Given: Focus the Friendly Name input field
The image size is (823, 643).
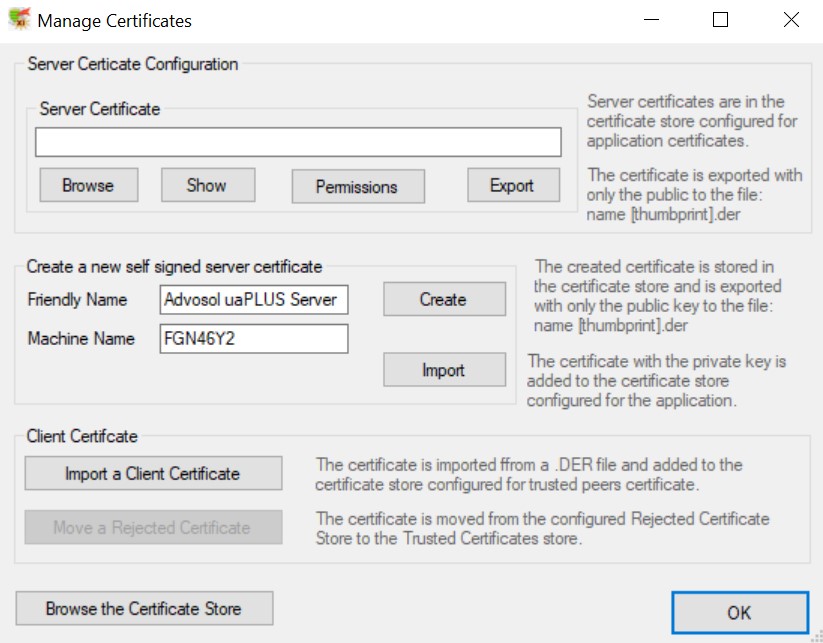Looking at the screenshot, I should 253,299.
